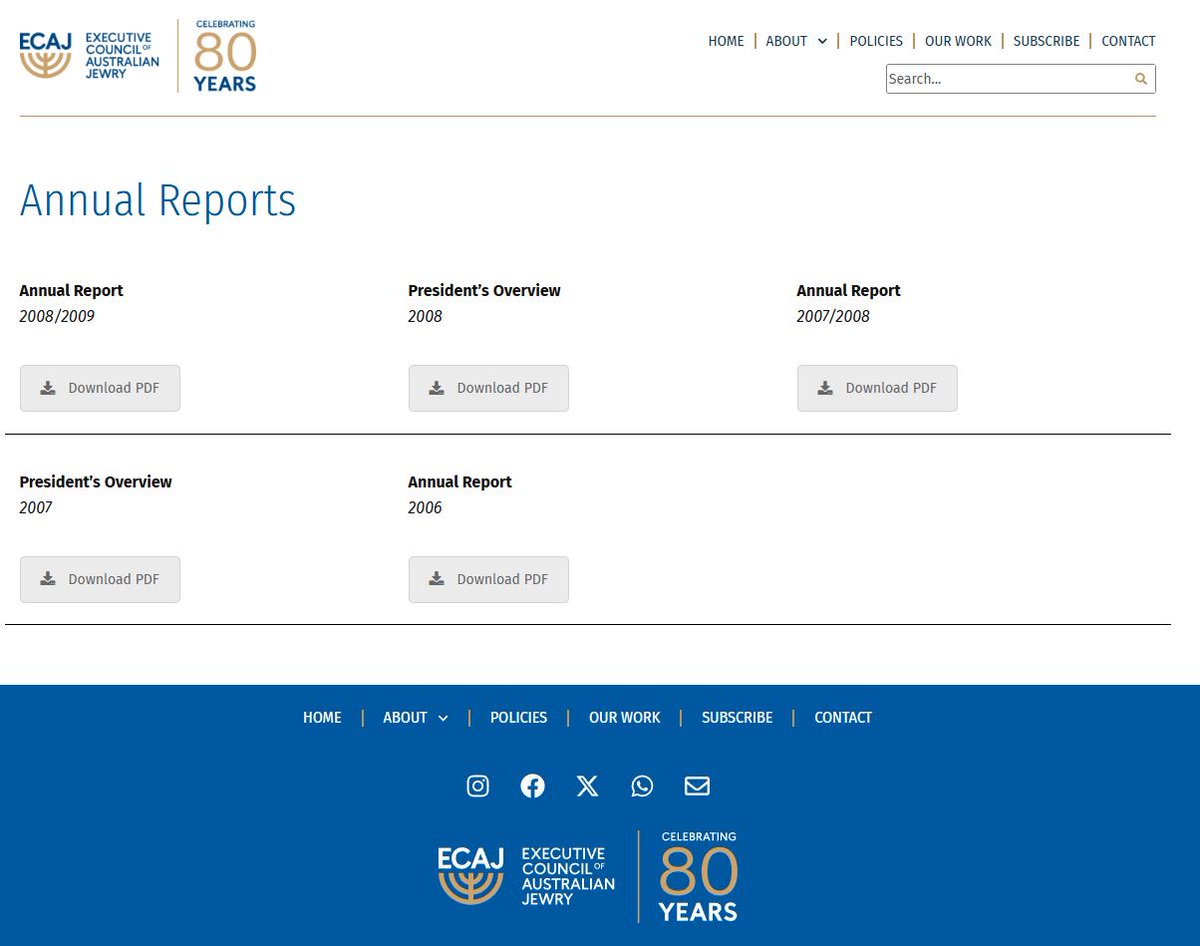Viewport: 1200px width, 946px height.
Task: Open Contact in footer menu
Action: tap(843, 717)
